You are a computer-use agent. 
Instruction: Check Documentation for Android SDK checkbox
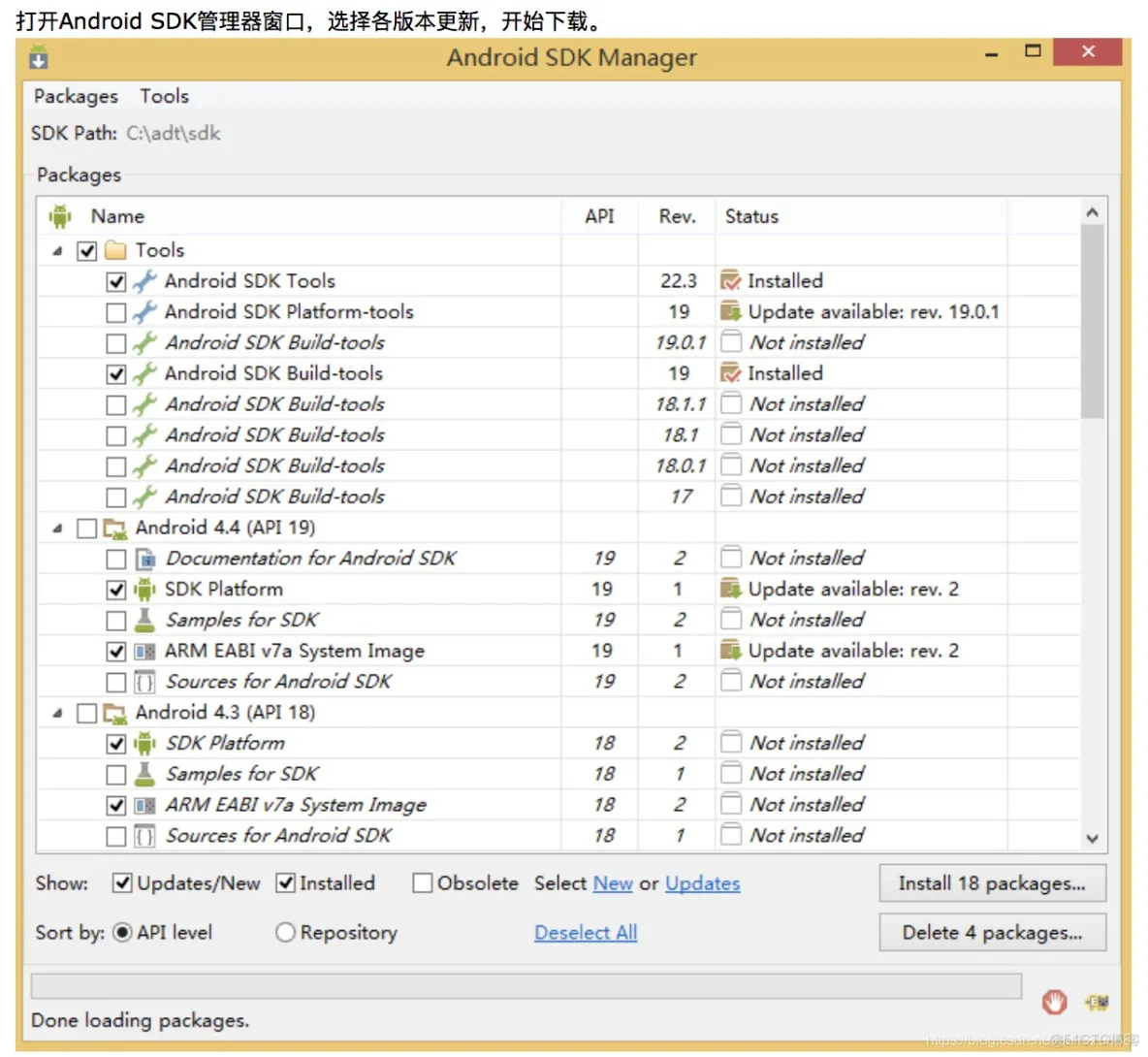pyautogui.click(x=115, y=560)
